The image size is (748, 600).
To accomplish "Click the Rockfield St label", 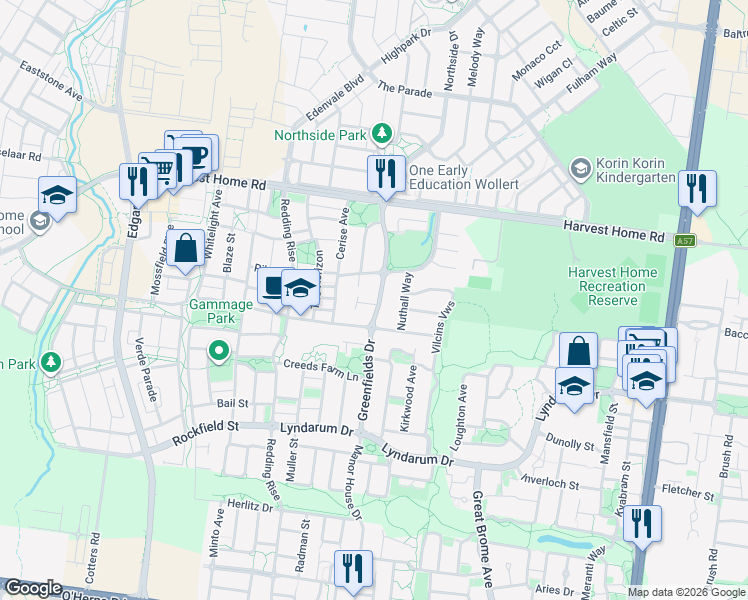I will click(x=205, y=433).
